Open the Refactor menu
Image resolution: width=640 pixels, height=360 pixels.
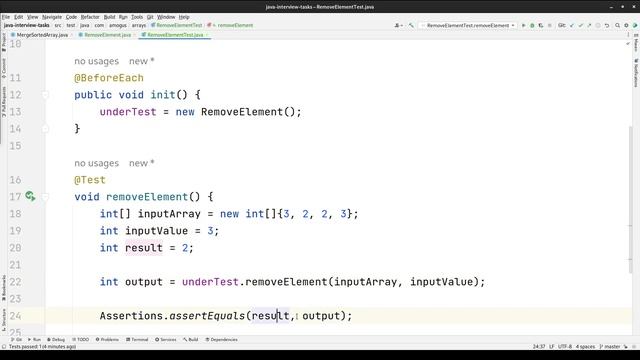click(x=90, y=17)
